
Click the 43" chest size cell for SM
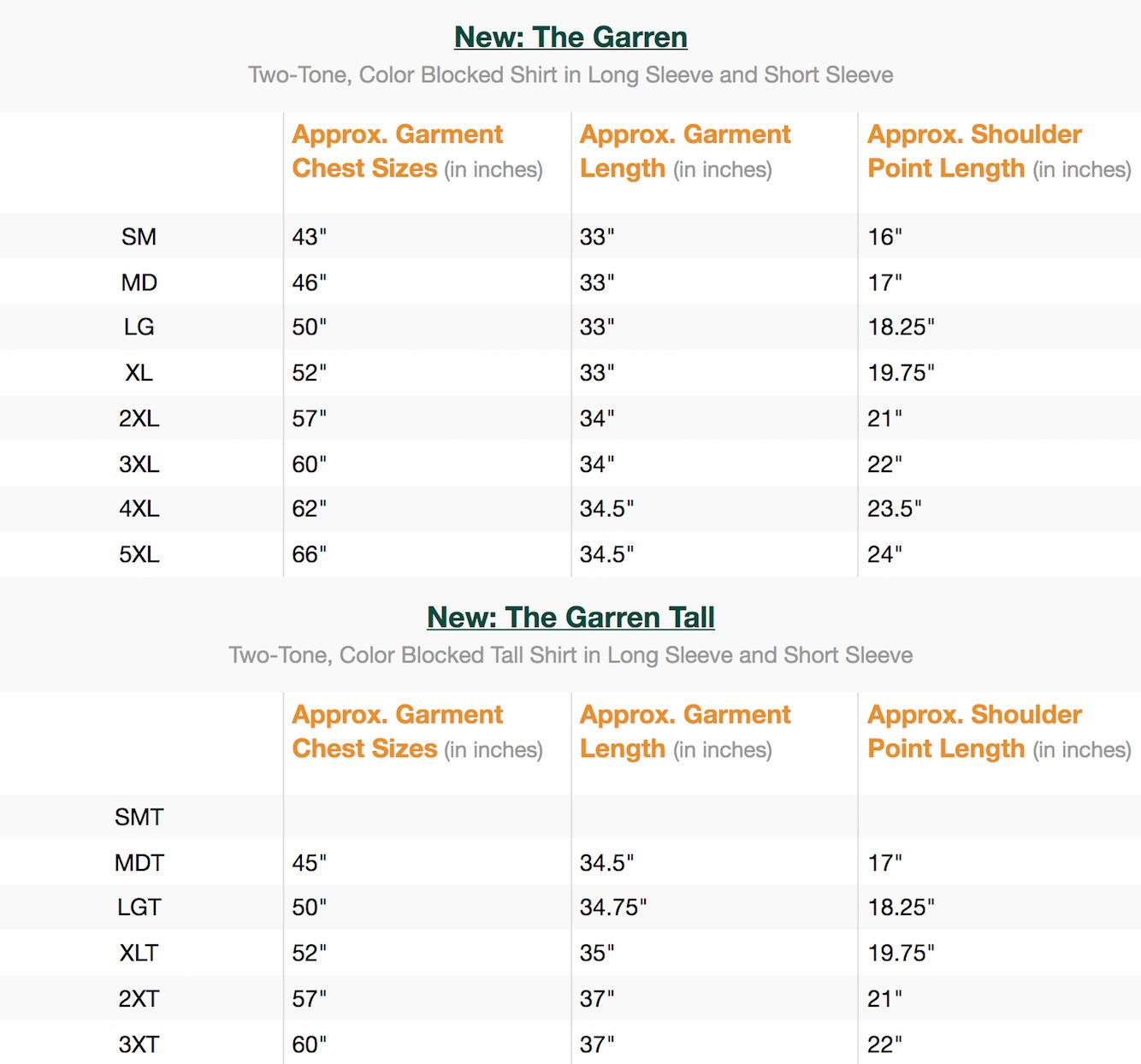309,237
